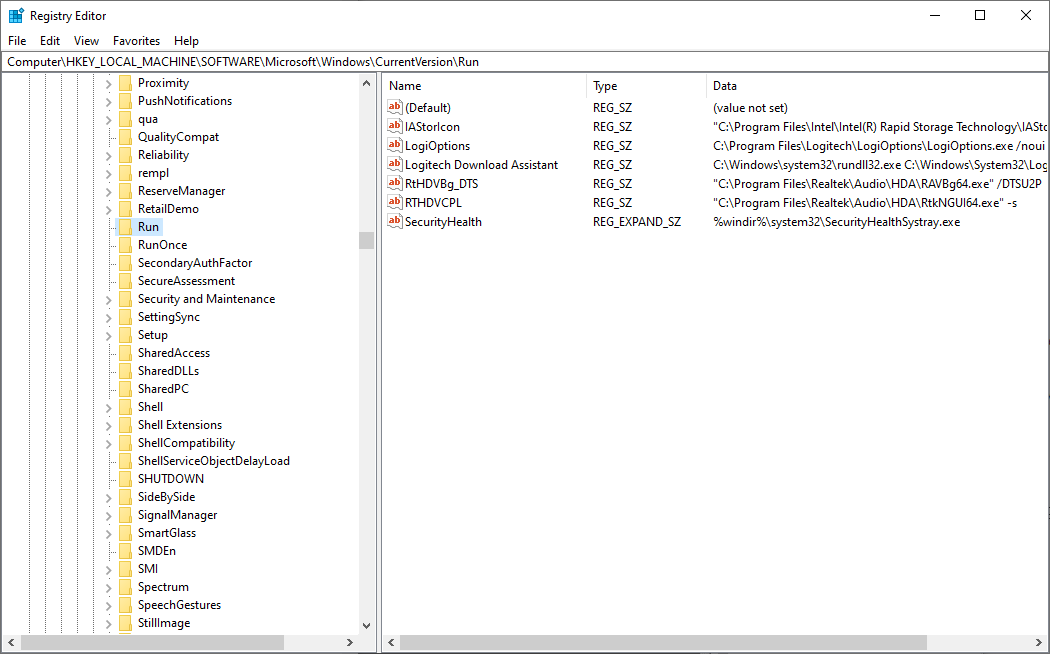Select the Spectrum key label
This screenshot has width=1050, height=654.
pyautogui.click(x=163, y=587)
